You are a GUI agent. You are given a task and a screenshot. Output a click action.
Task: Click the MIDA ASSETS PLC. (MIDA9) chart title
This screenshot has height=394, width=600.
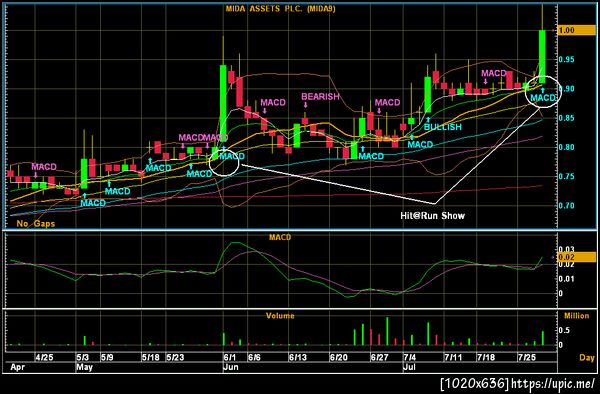click(x=280, y=8)
